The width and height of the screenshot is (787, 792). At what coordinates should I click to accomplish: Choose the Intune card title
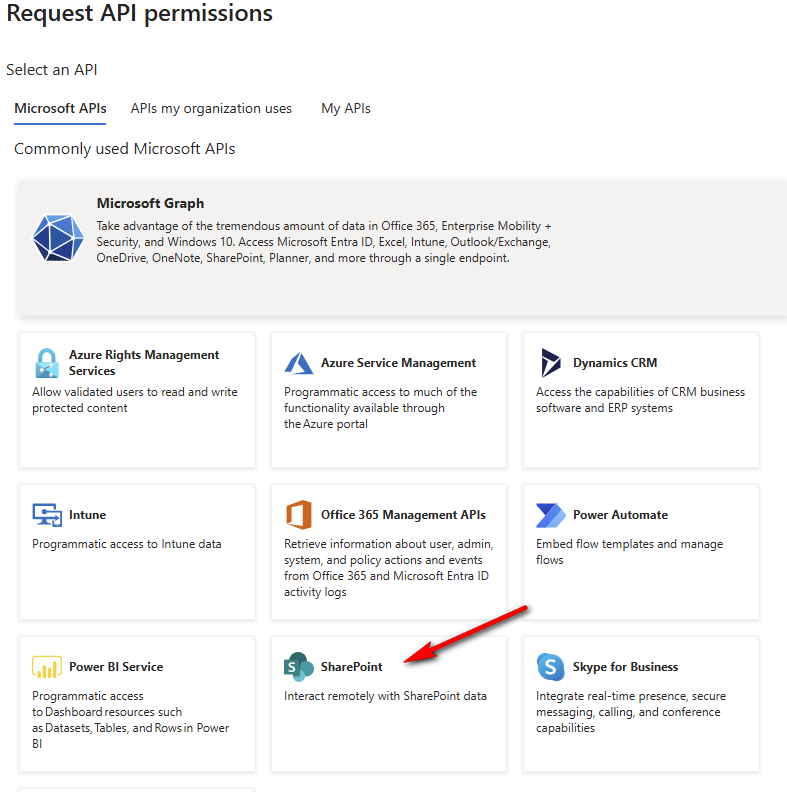pyautogui.click(x=87, y=515)
